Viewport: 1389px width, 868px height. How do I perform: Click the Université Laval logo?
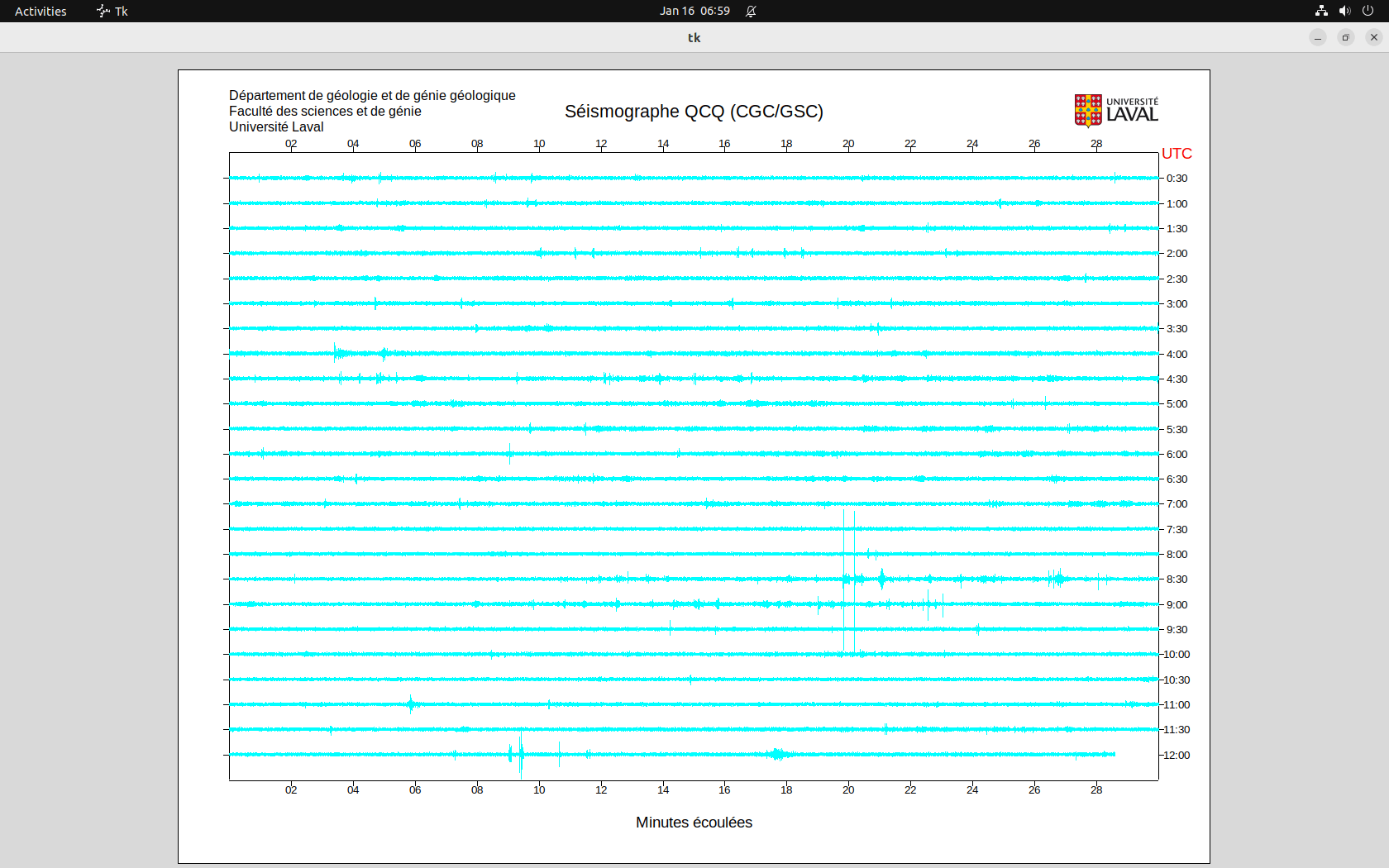tap(1115, 110)
